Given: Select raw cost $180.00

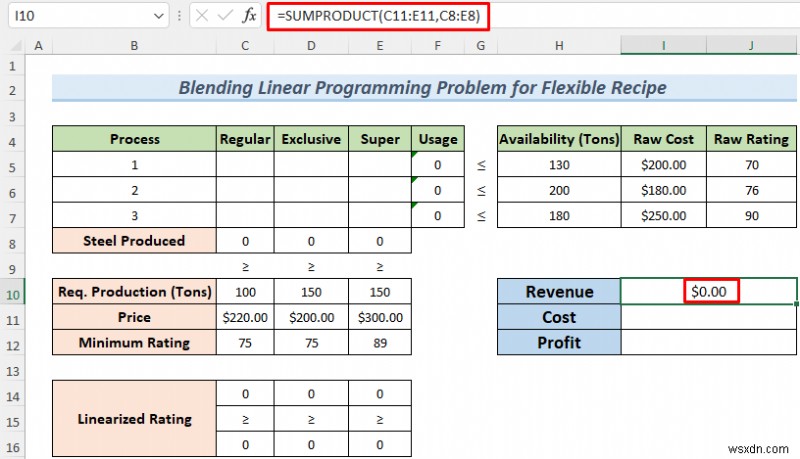Looking at the screenshot, I should 663,190.
